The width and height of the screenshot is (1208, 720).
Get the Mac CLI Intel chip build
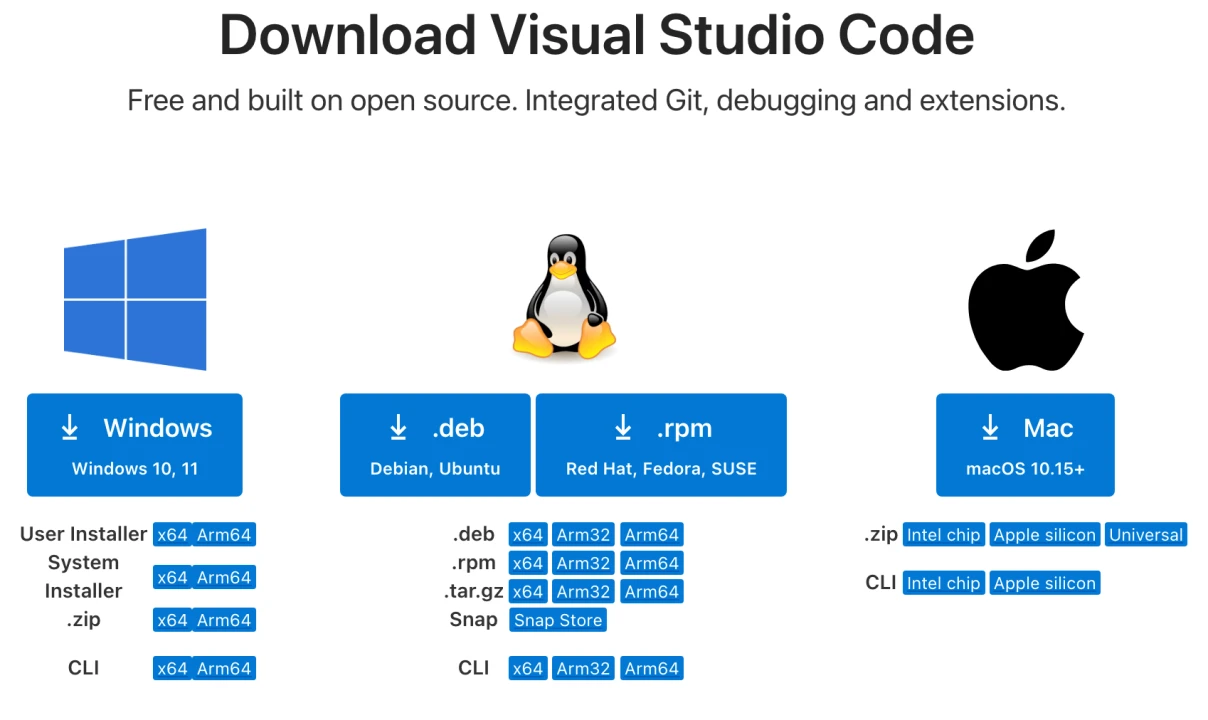(x=944, y=583)
